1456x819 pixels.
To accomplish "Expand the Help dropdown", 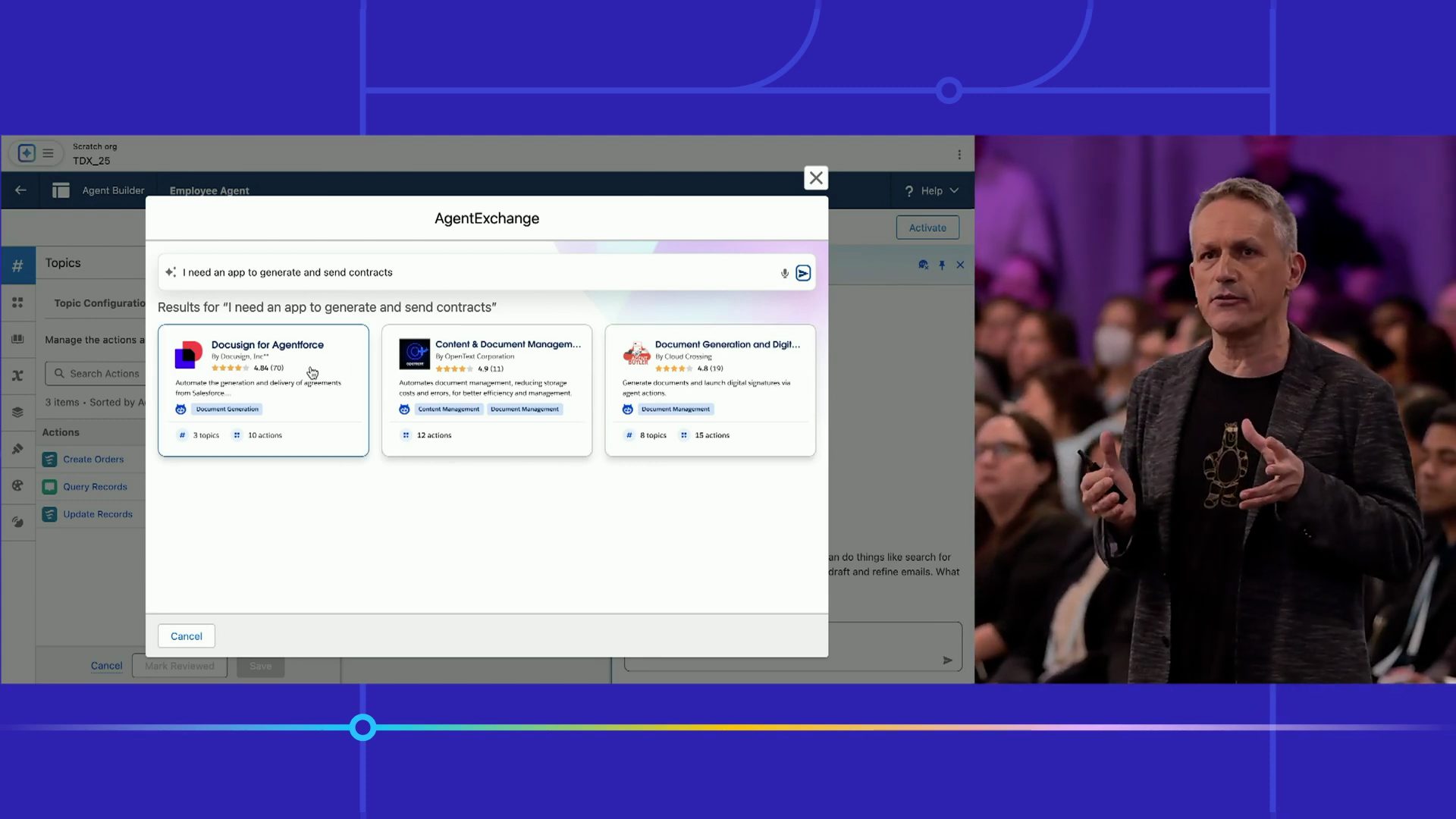I will coord(932,191).
